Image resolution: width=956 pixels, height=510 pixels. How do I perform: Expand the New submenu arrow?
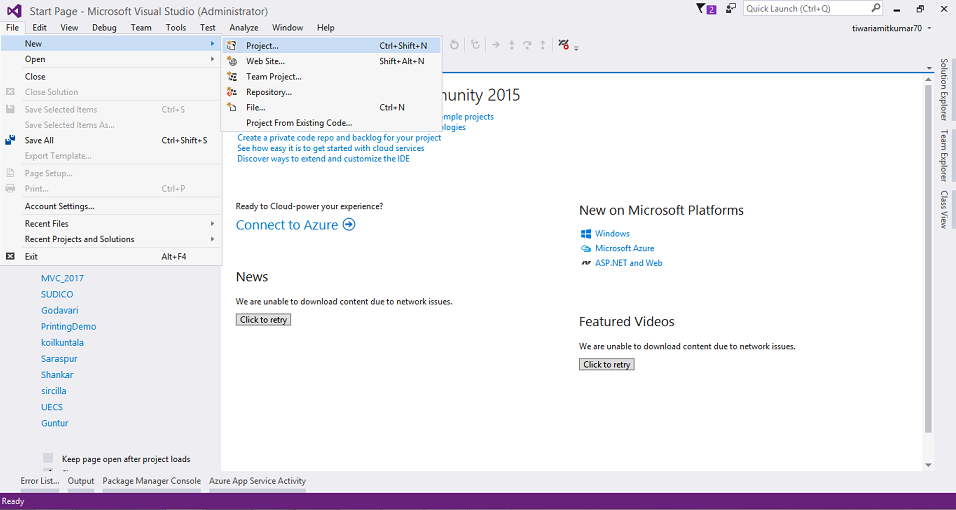click(213, 43)
